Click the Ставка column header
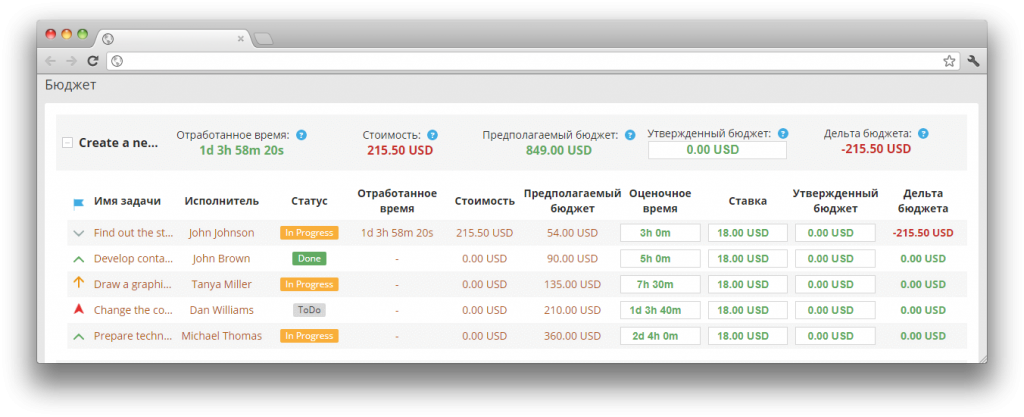This screenshot has width=1024, height=417. pyautogui.click(x=748, y=201)
